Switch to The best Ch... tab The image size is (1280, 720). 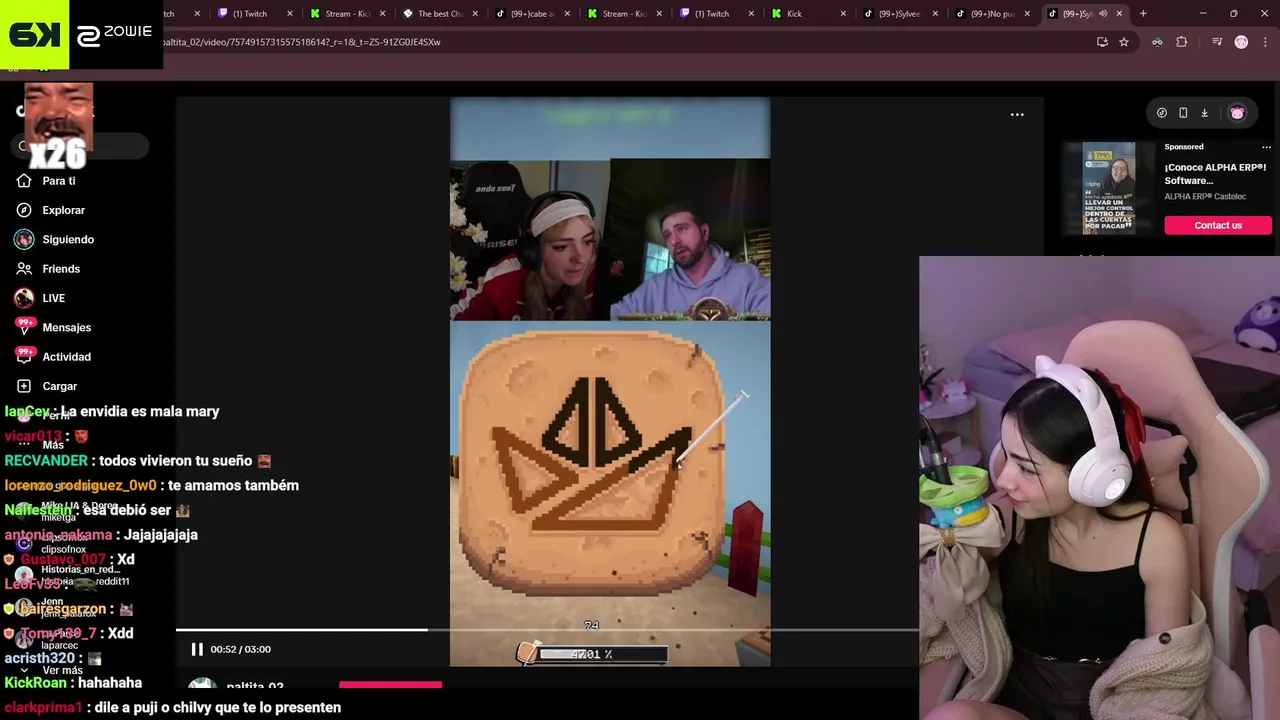point(440,14)
